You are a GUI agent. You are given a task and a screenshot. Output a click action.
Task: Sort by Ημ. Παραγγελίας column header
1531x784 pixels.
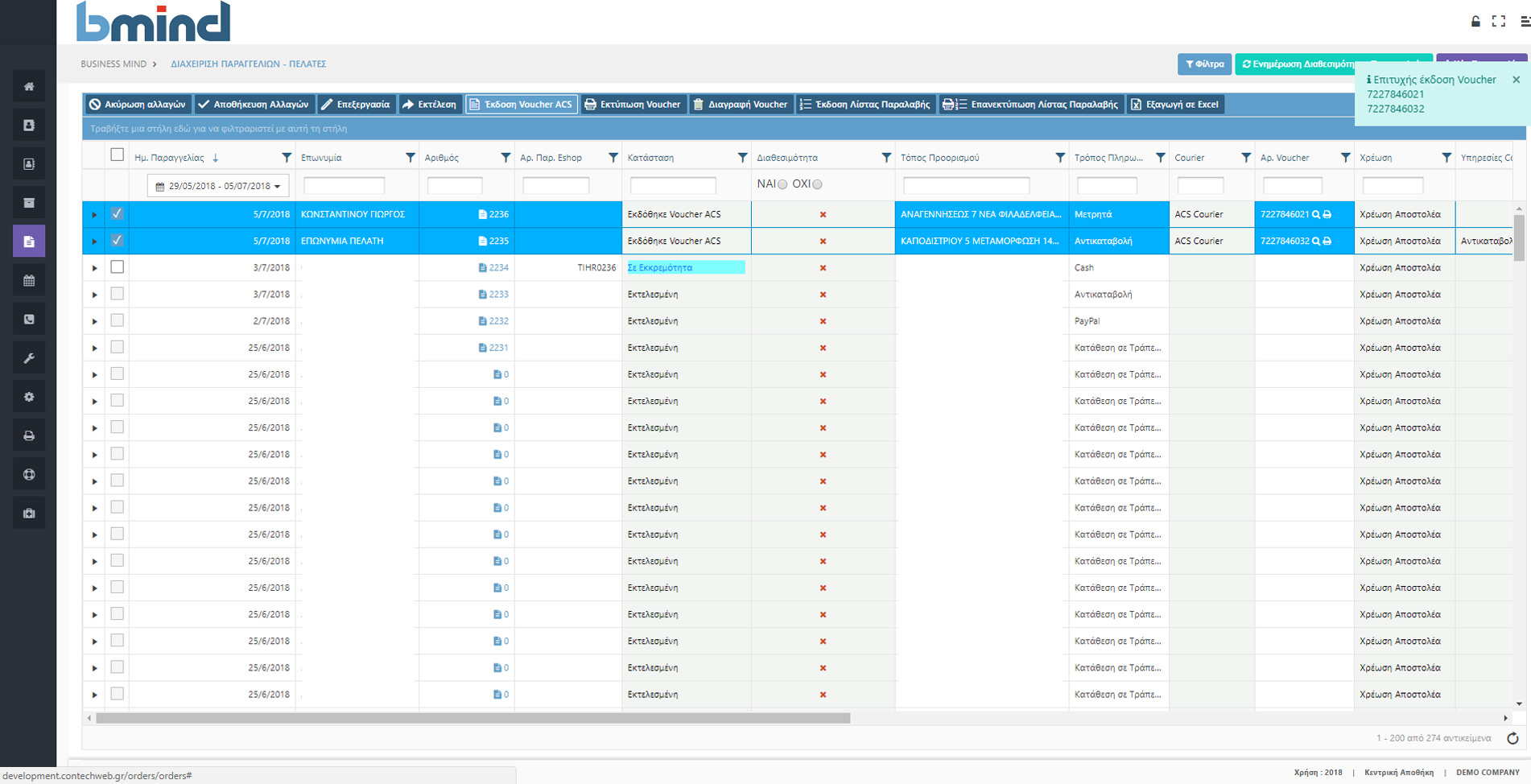(169, 158)
